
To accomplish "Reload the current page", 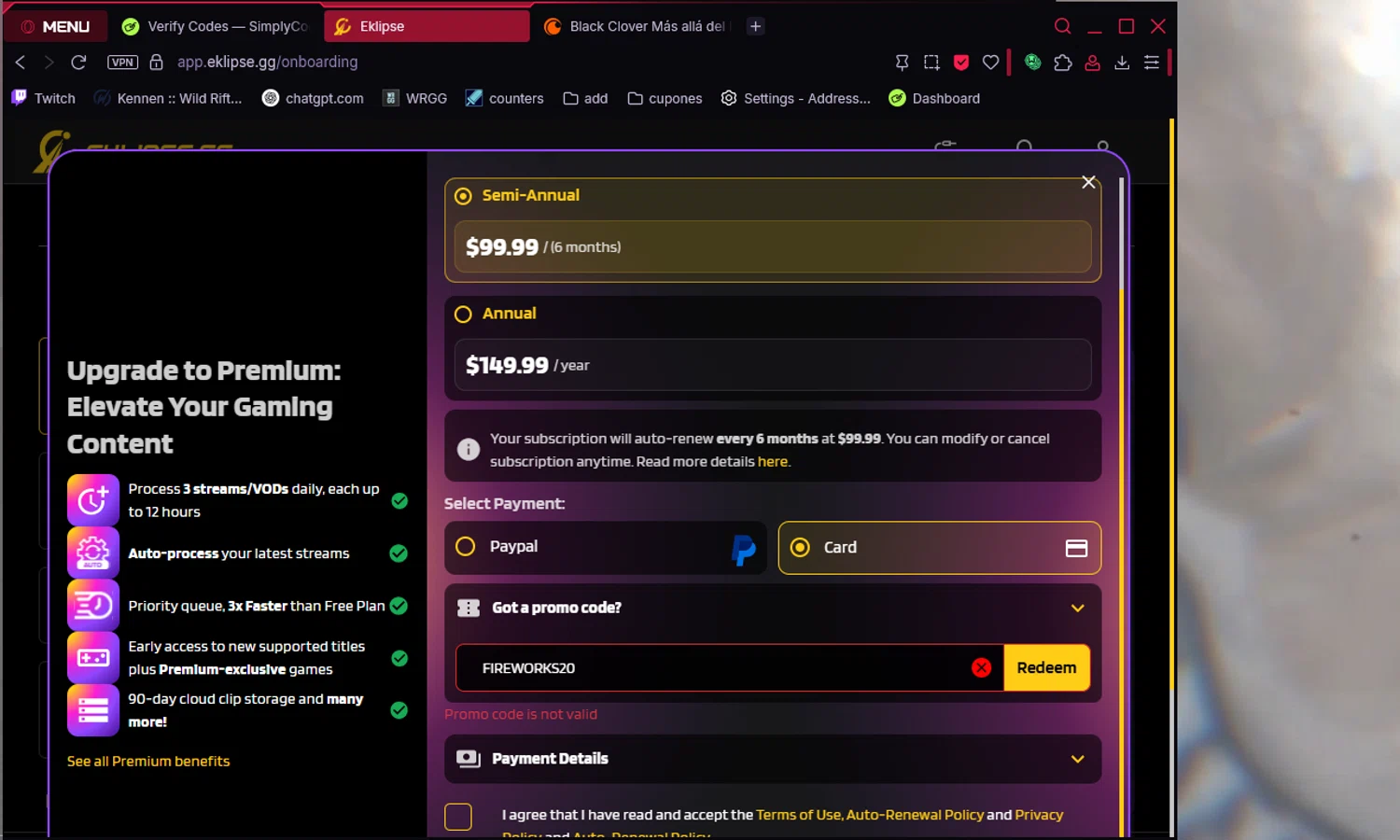I will coord(78,62).
